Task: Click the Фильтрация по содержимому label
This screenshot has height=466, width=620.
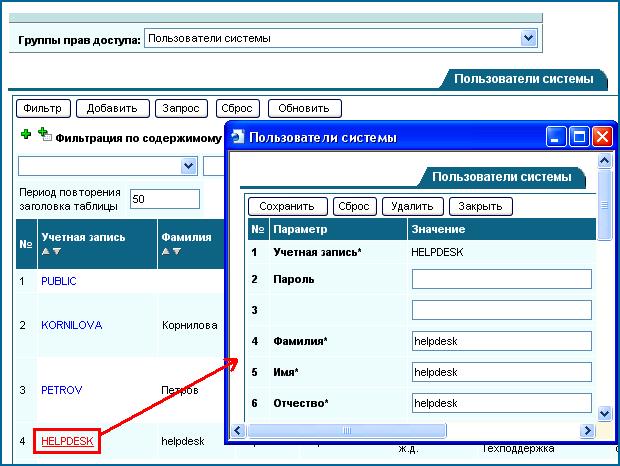Action: (138, 138)
